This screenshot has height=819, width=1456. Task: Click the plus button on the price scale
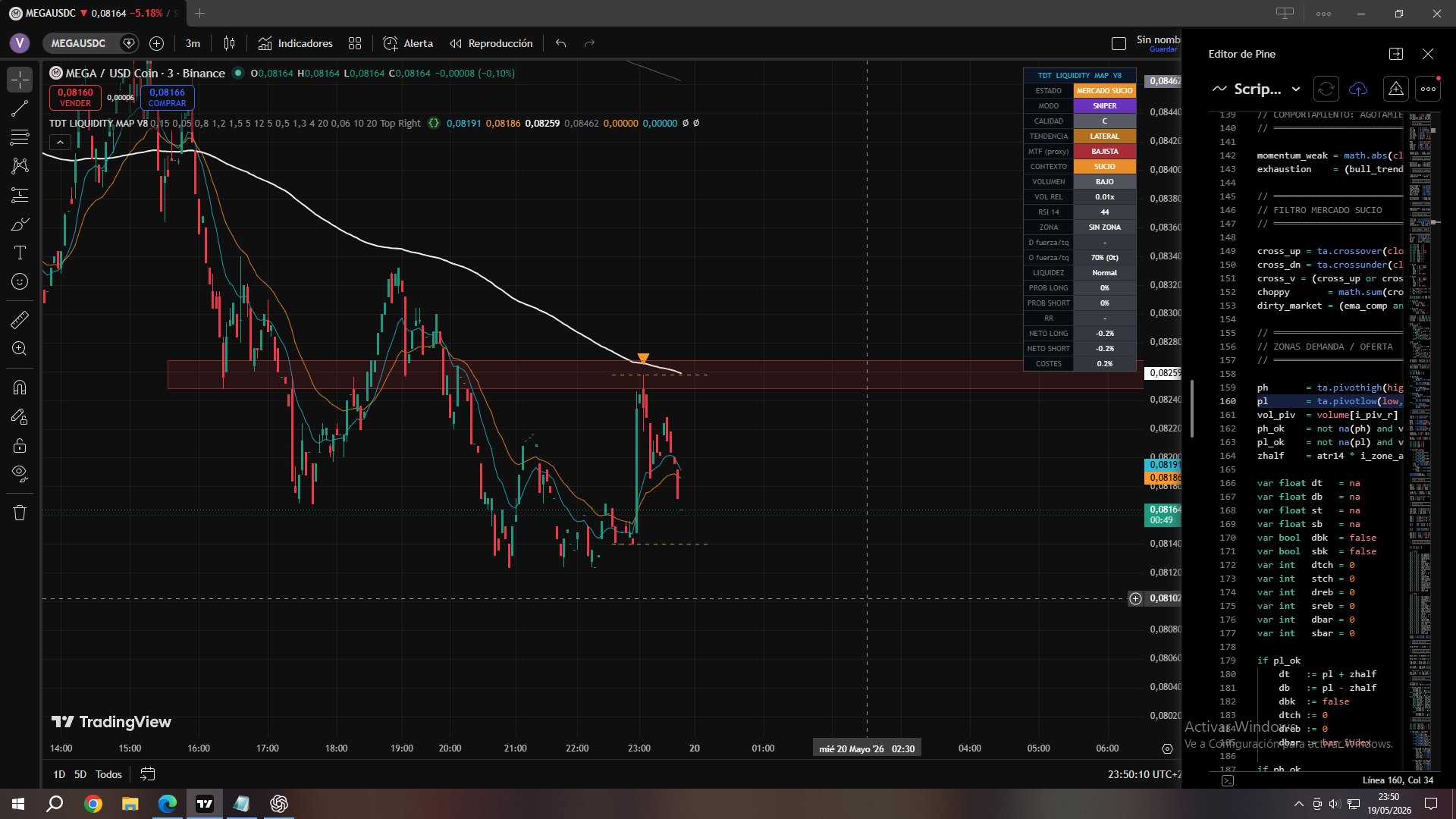(1135, 598)
